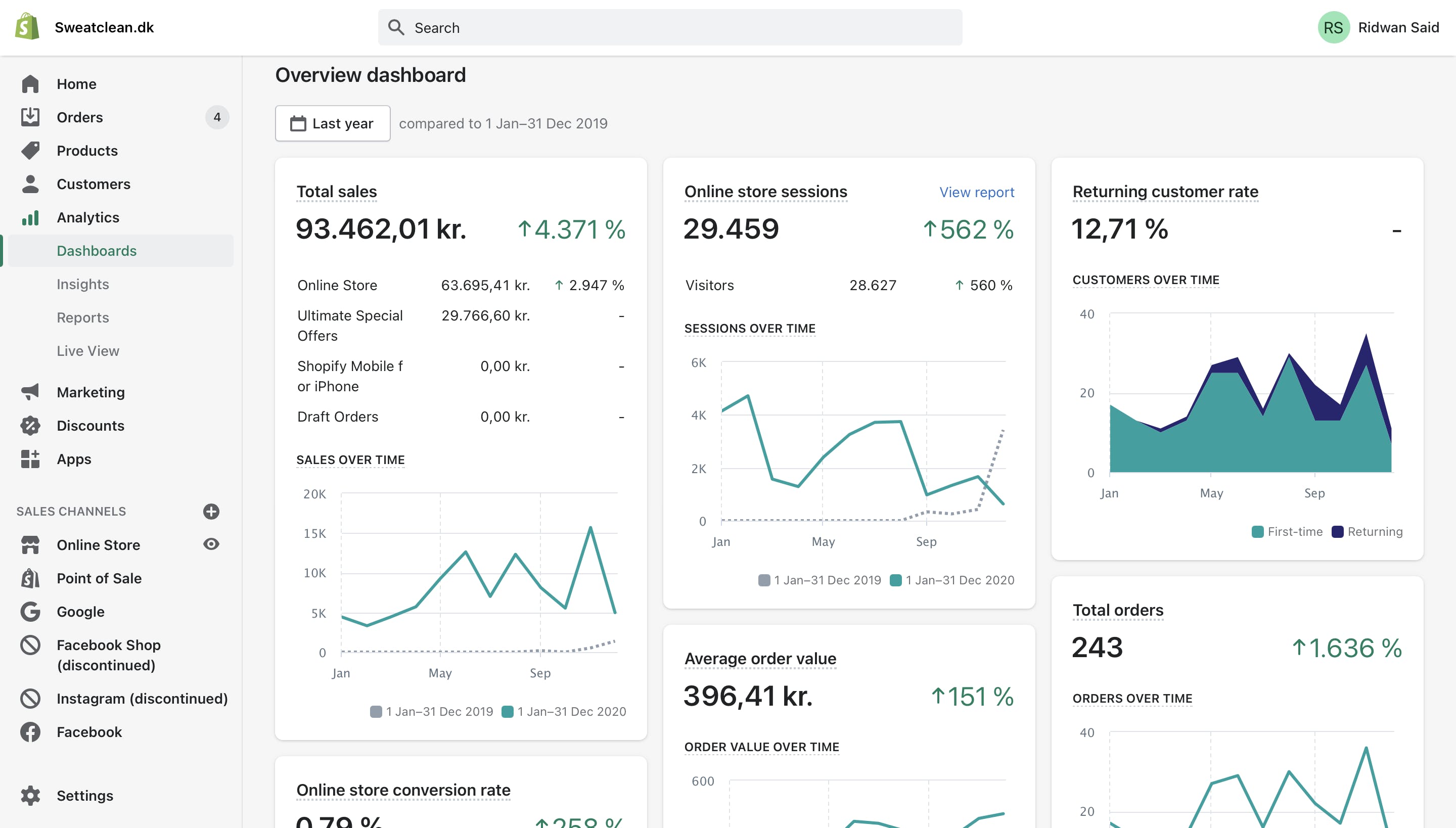Toggle First-time customers legend swatch

1257,532
